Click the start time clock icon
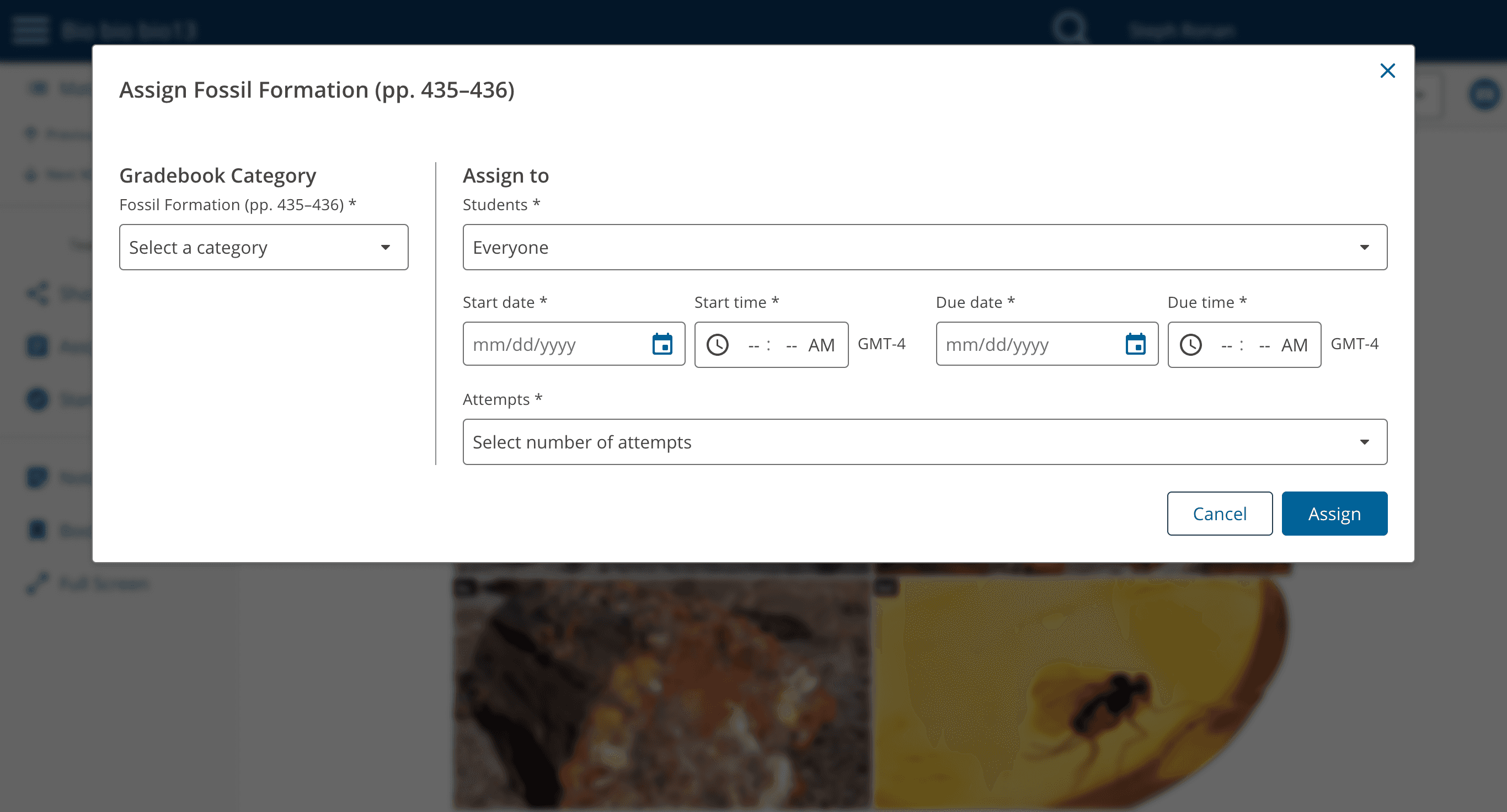The height and width of the screenshot is (812, 1507). [718, 345]
